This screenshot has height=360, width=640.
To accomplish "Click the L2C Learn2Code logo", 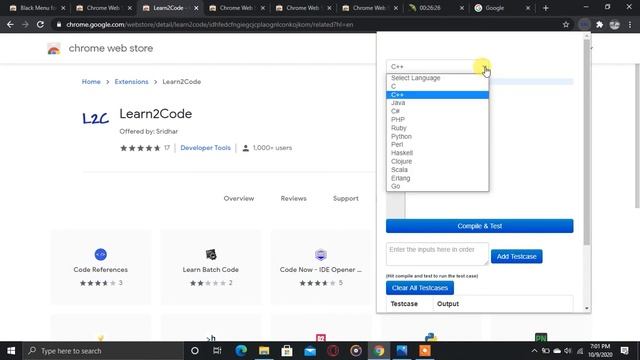I will (x=96, y=118).
